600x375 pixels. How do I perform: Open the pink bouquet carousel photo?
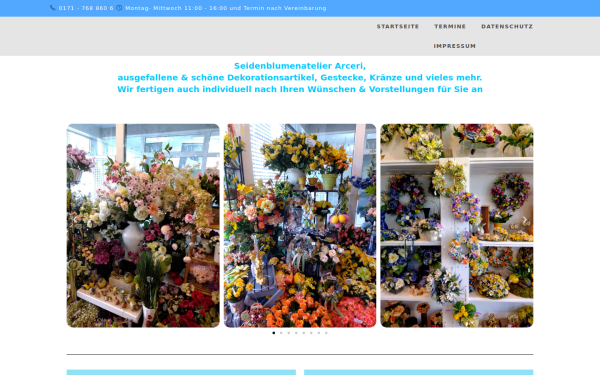pyautogui.click(x=143, y=225)
